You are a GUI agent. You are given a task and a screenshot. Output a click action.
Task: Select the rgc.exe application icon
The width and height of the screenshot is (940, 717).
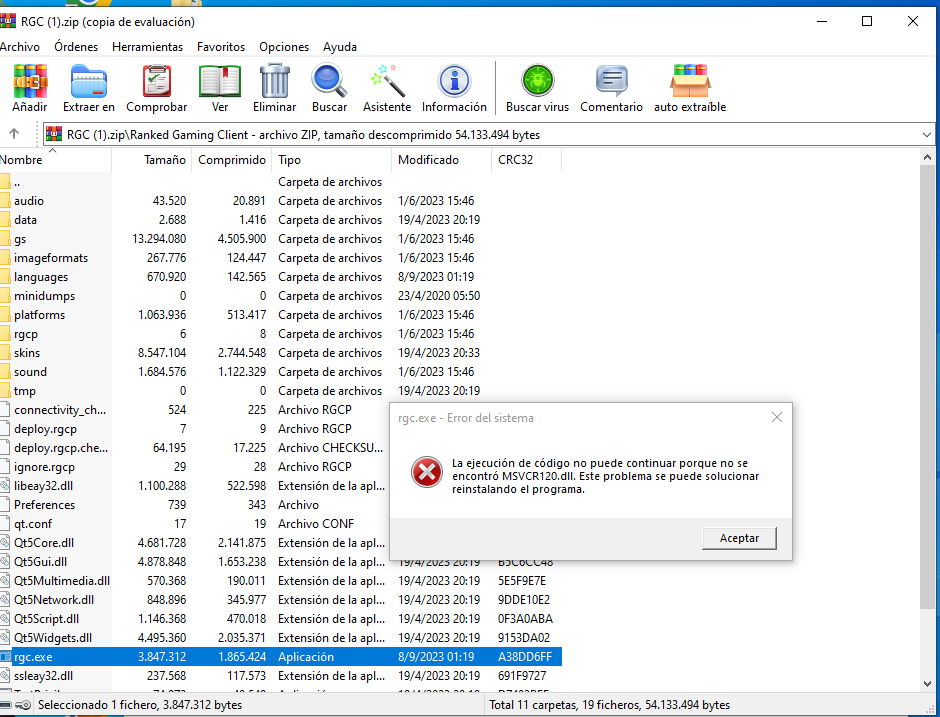(x=5, y=656)
